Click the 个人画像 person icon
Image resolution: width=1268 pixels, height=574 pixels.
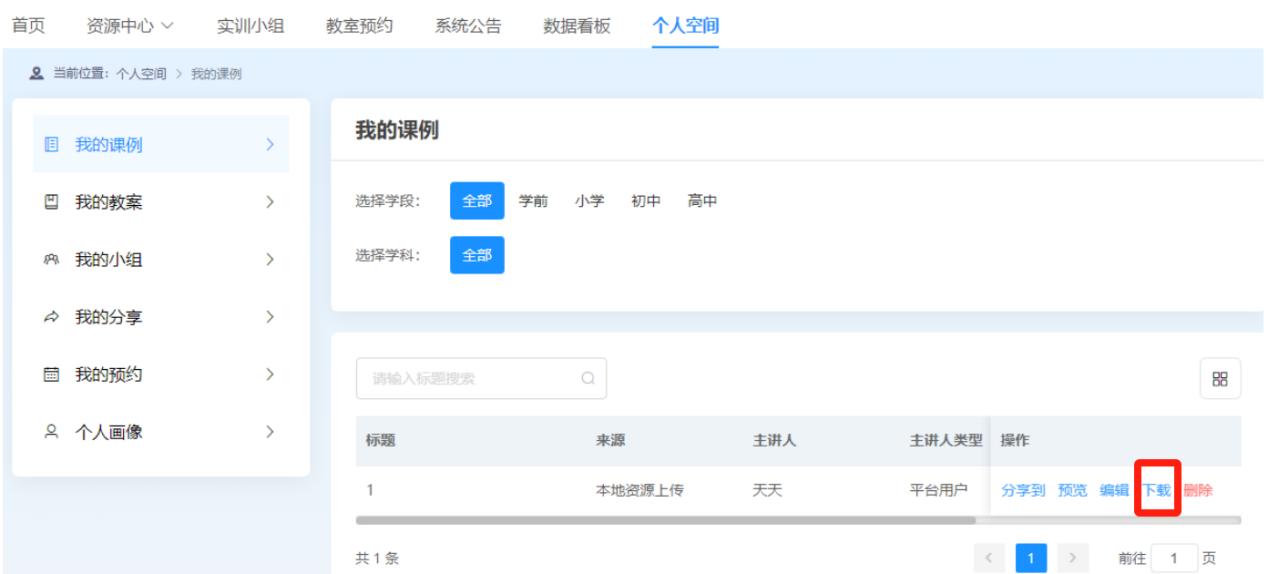52,432
